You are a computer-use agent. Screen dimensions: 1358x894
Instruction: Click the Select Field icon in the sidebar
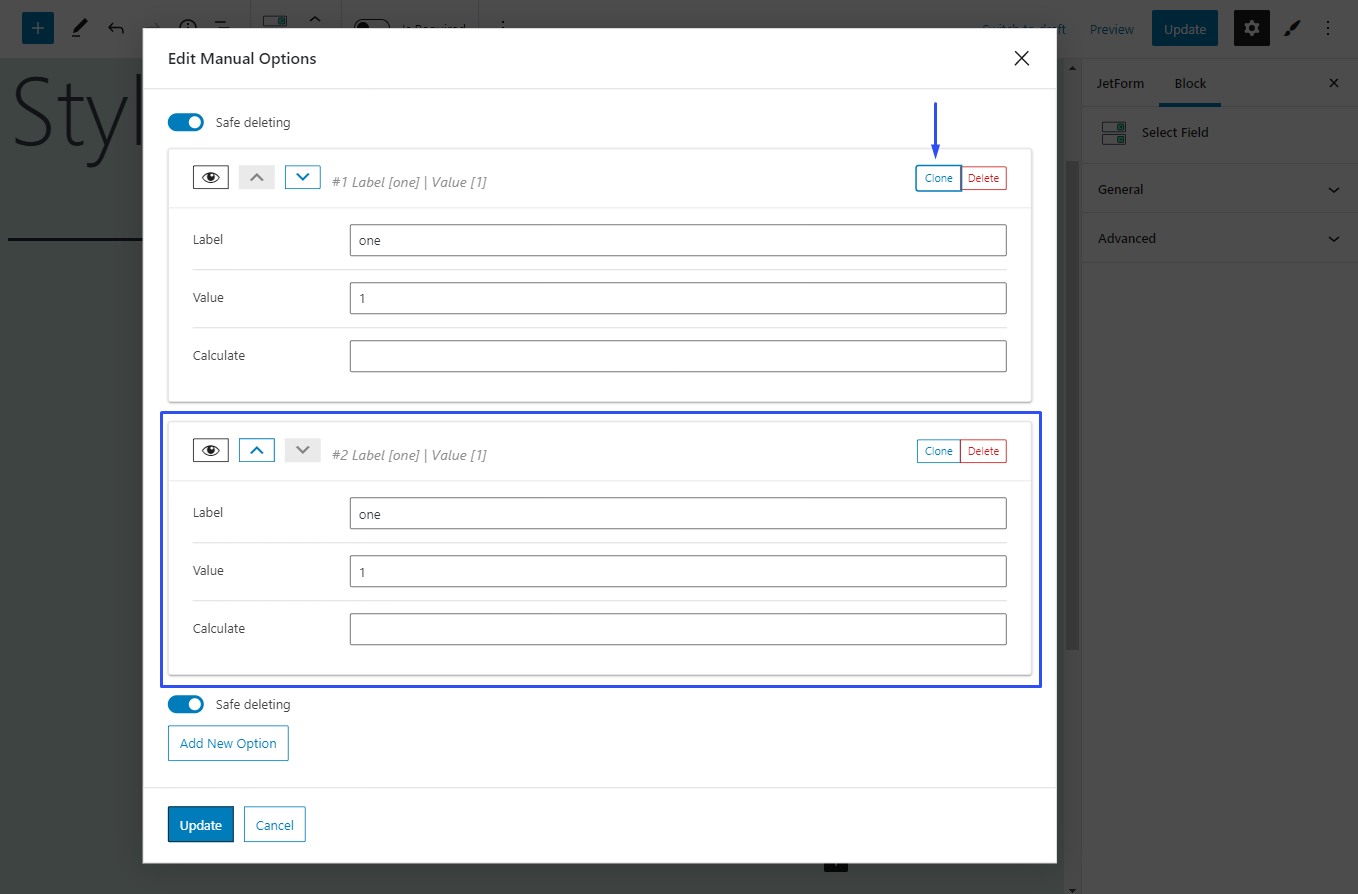(1113, 132)
